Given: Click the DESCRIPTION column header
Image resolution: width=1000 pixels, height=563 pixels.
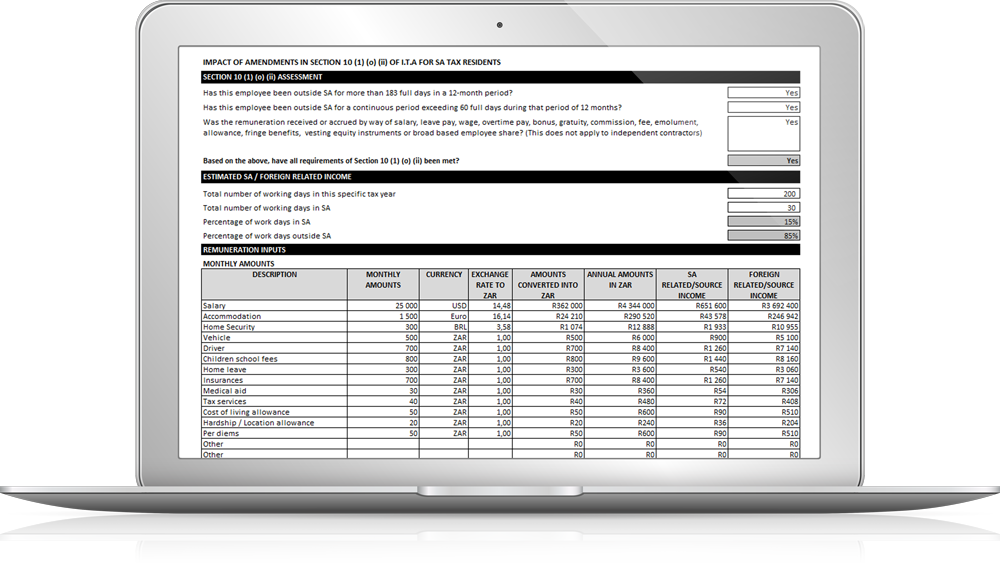Looking at the screenshot, I should (x=275, y=284).
